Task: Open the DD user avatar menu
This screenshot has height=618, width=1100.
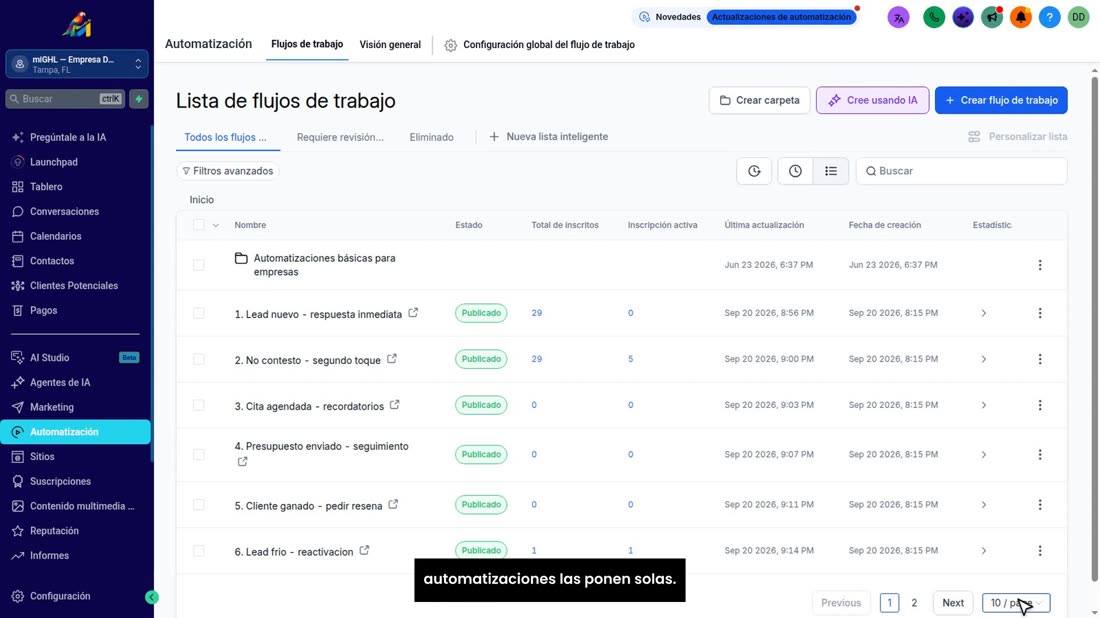Action: pyautogui.click(x=1078, y=17)
